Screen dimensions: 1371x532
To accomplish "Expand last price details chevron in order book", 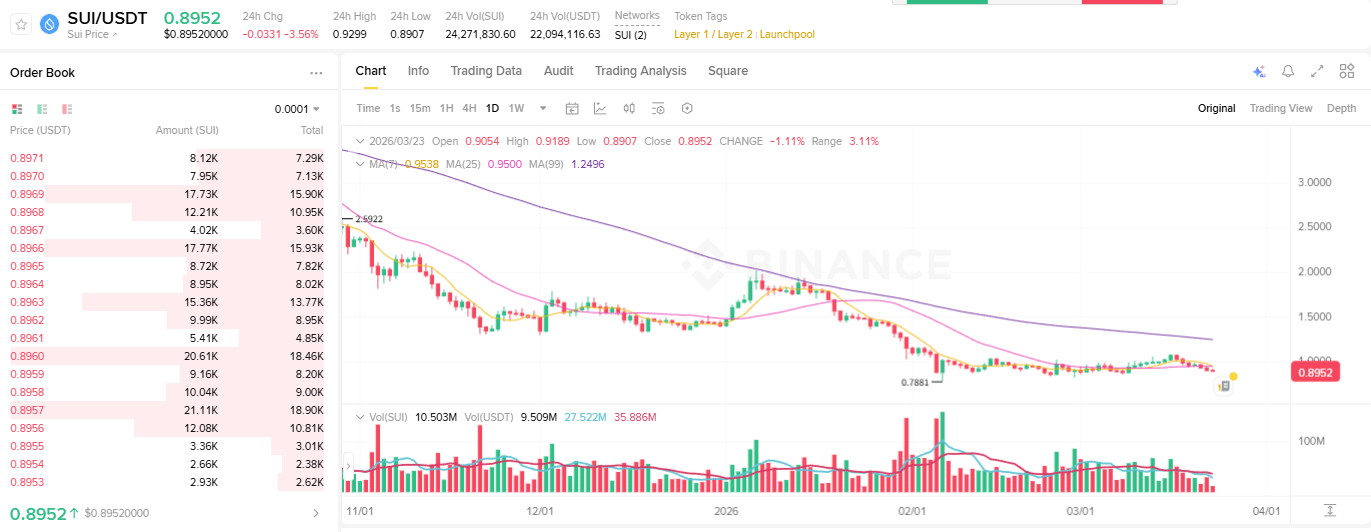I will pos(316,513).
